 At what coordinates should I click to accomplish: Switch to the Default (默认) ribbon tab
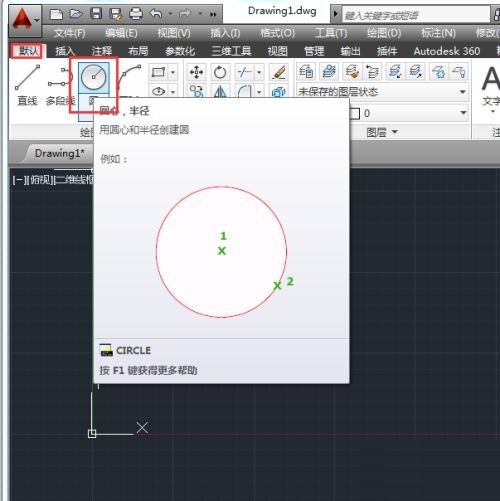(28, 51)
